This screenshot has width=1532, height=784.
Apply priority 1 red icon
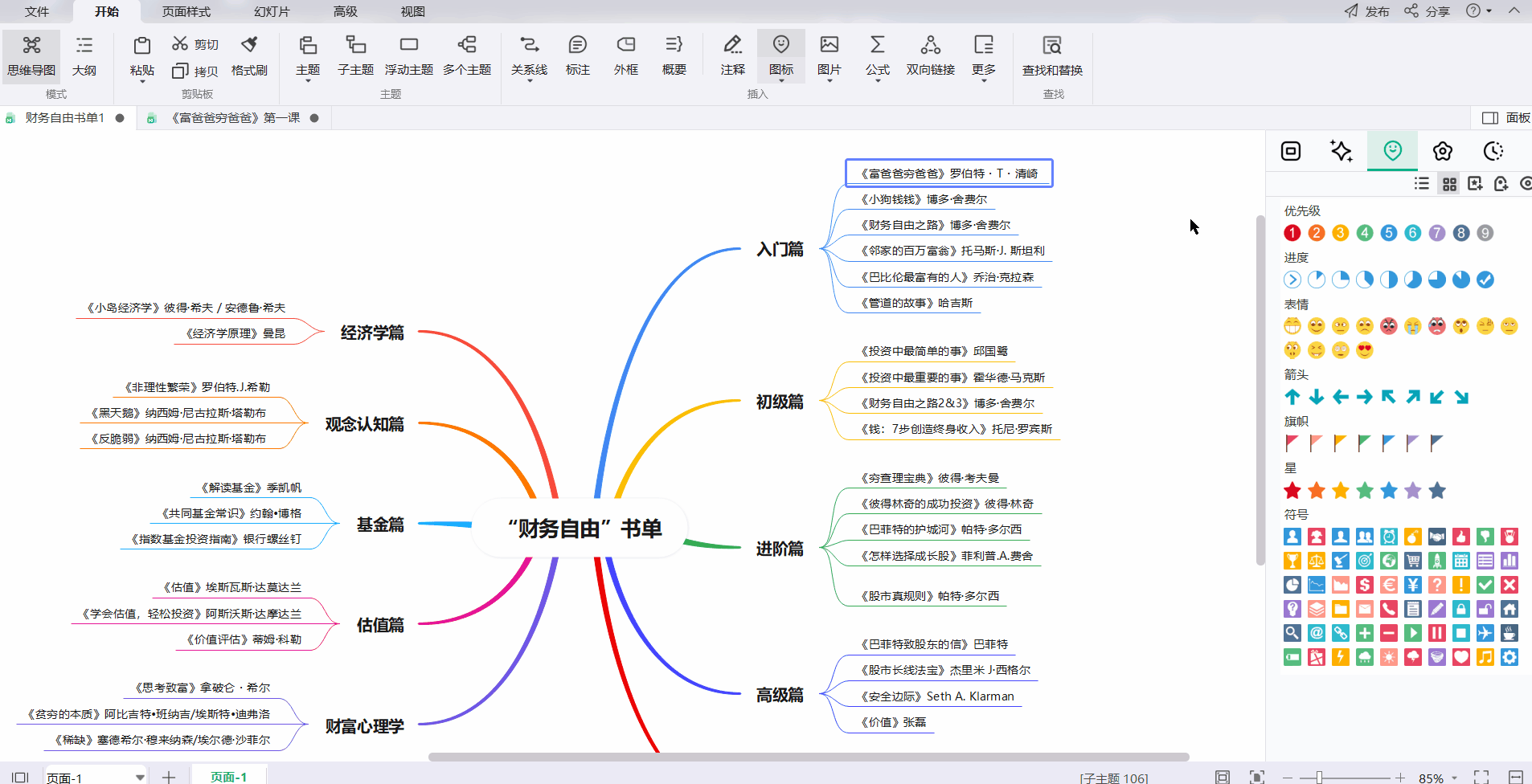click(x=1292, y=233)
